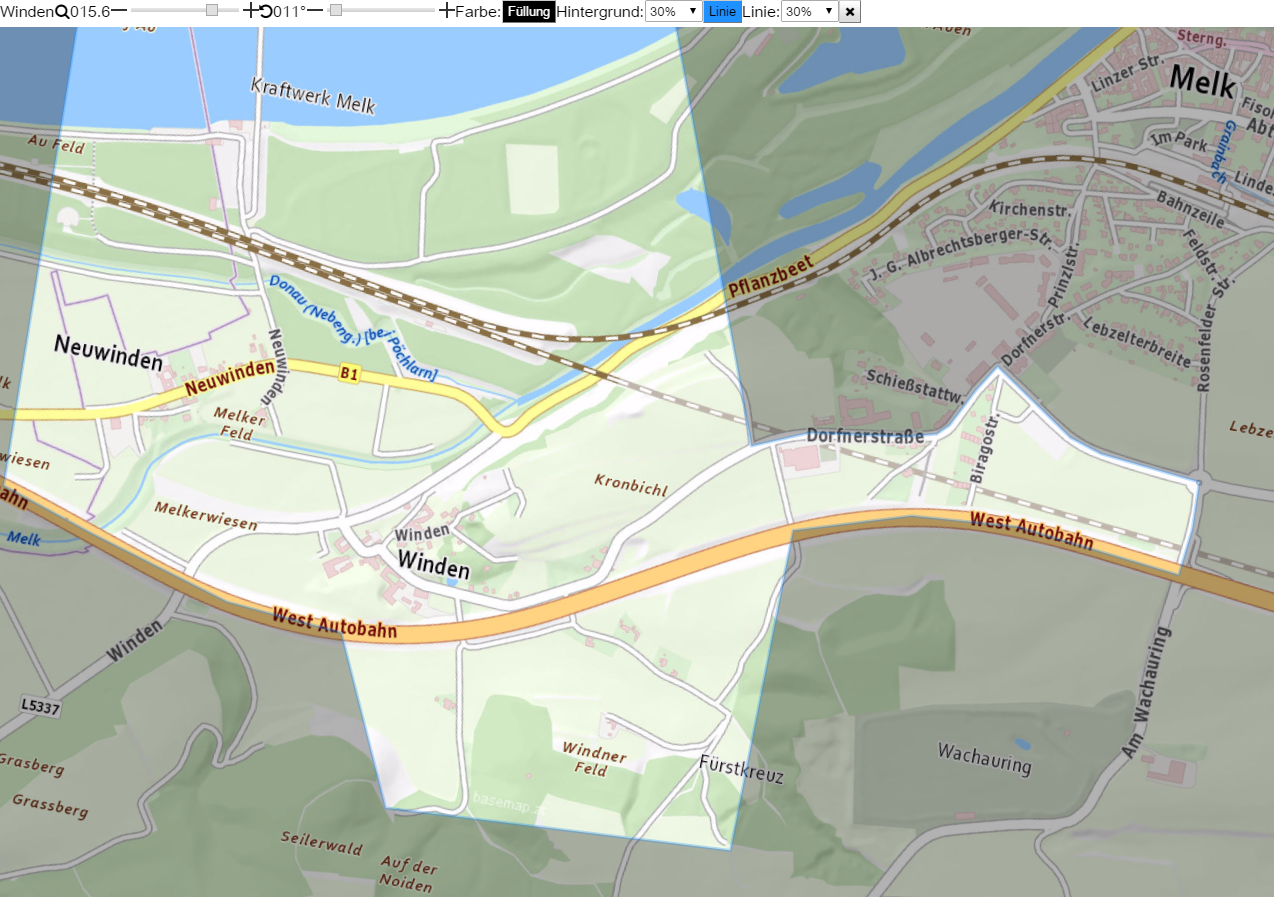
Task: Click the B1 road shield on map
Action: [x=349, y=373]
